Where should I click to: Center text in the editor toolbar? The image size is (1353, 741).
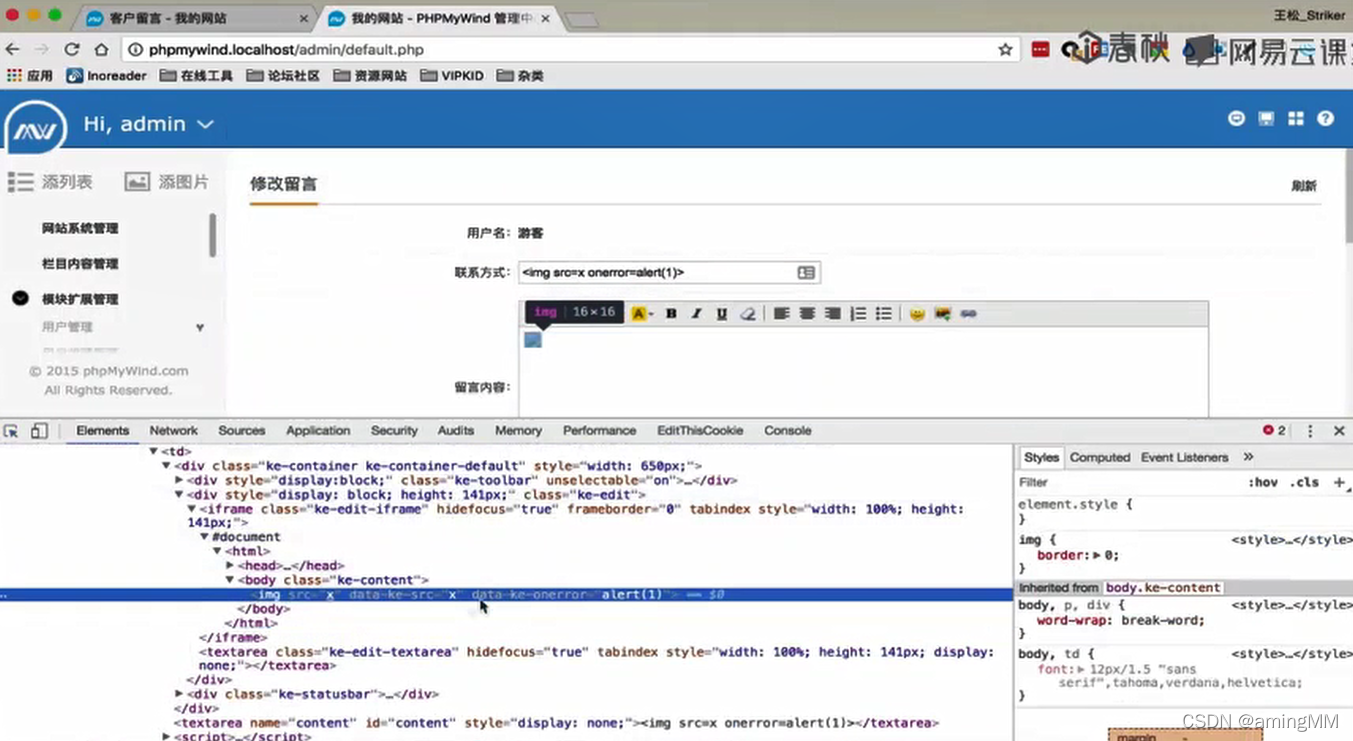pos(807,313)
